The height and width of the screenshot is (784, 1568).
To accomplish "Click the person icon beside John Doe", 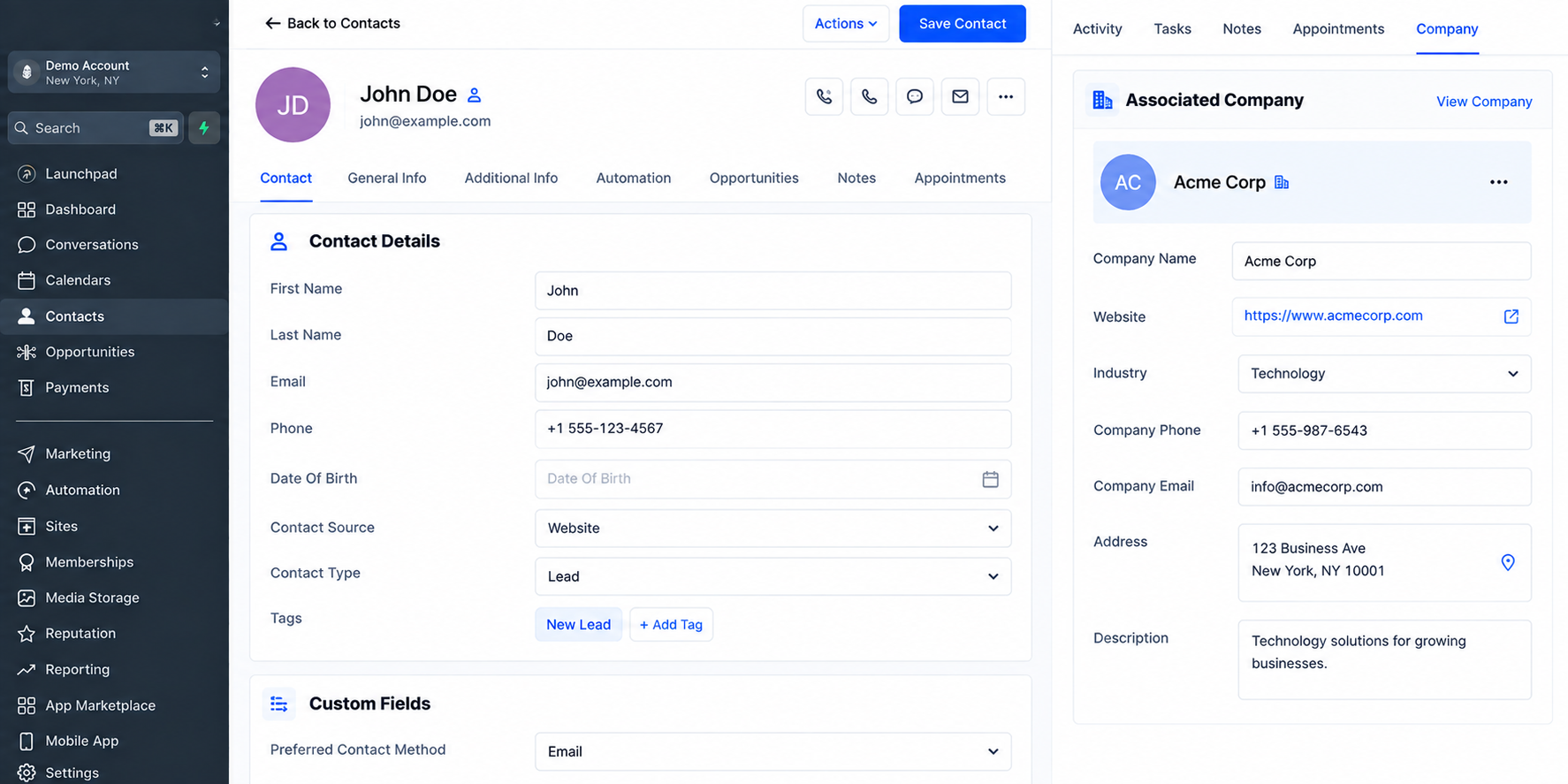I will click(x=475, y=95).
